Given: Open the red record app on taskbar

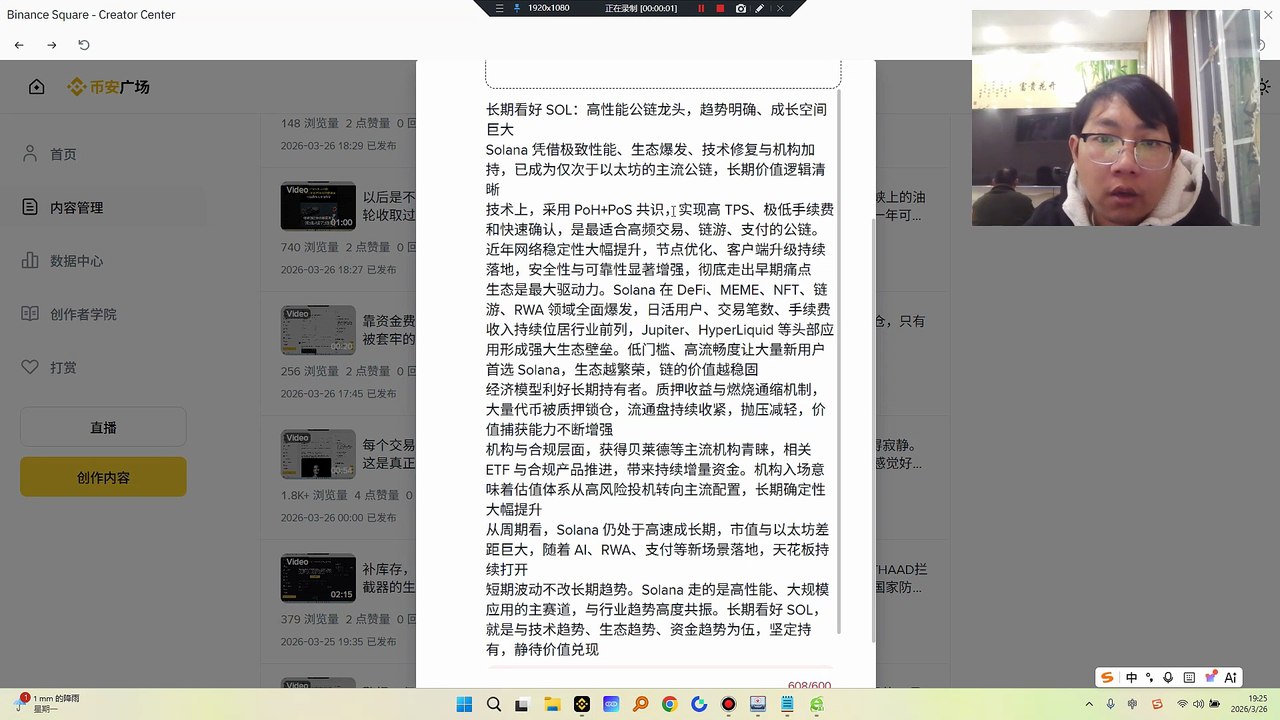Looking at the screenshot, I should (x=729, y=704).
